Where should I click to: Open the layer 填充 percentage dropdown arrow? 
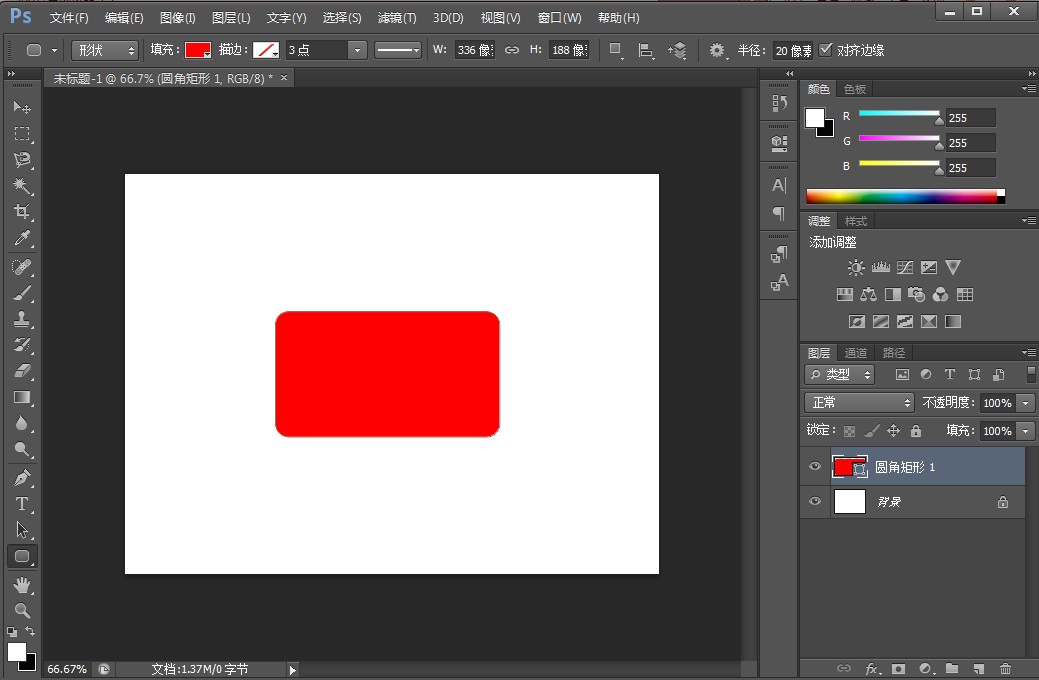click(1026, 431)
